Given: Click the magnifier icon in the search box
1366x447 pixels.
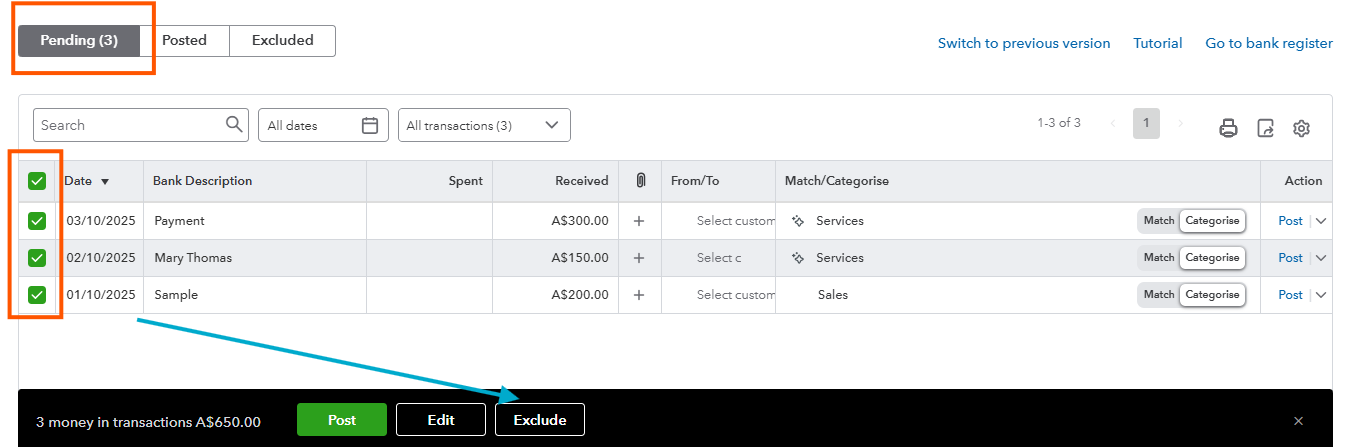Looking at the screenshot, I should [x=234, y=125].
